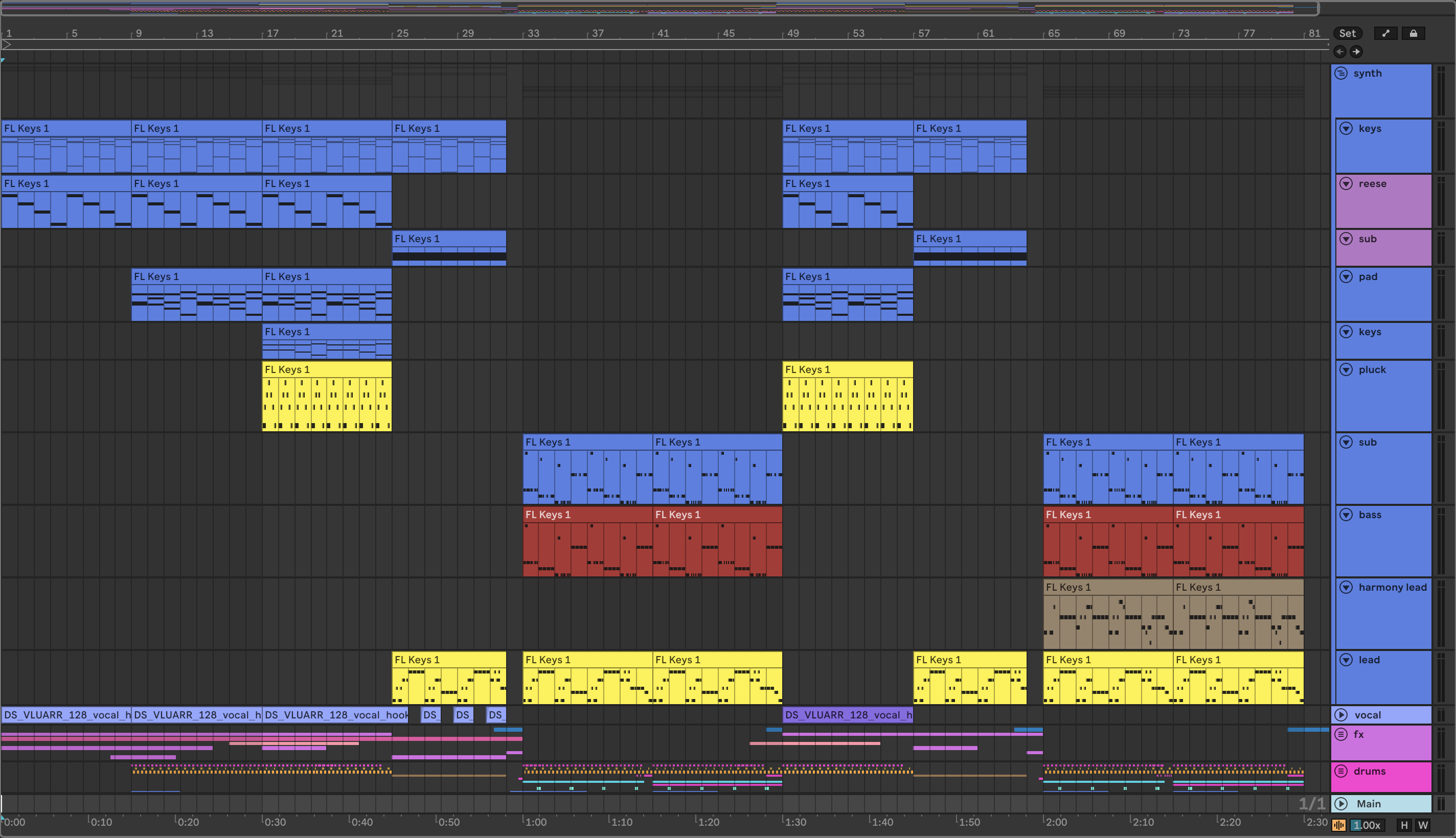This screenshot has width=1456, height=838.
Task: Collapse the reese track
Action: [x=1346, y=183]
